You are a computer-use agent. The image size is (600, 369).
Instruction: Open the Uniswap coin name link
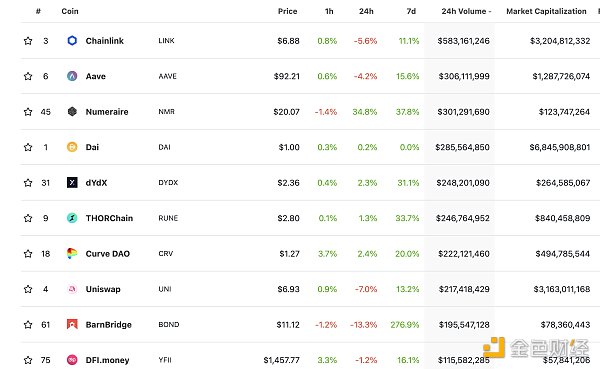coord(103,289)
